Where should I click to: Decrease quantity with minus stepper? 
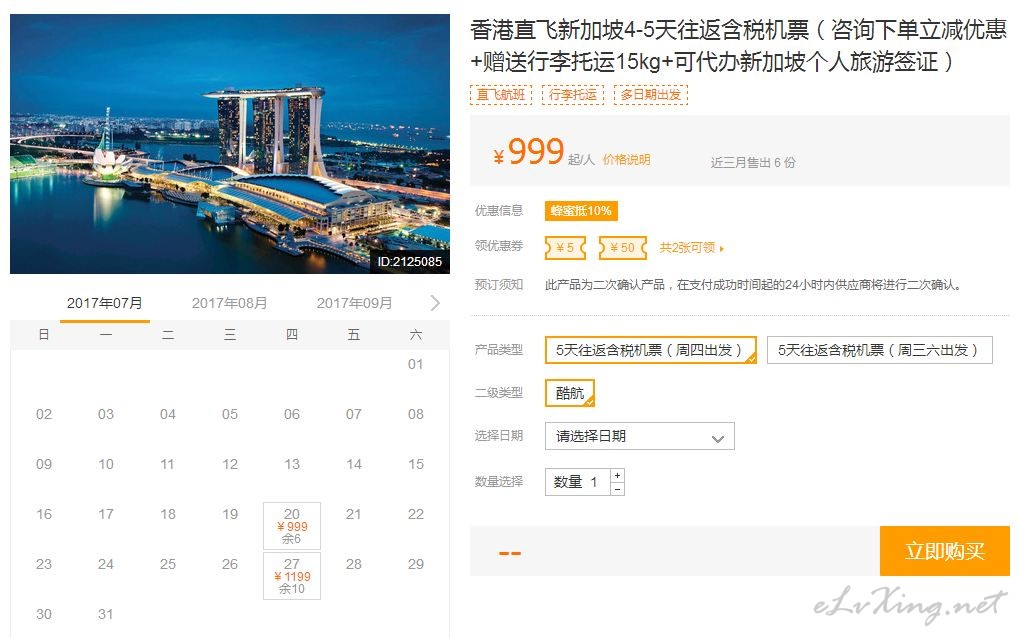(x=617, y=489)
